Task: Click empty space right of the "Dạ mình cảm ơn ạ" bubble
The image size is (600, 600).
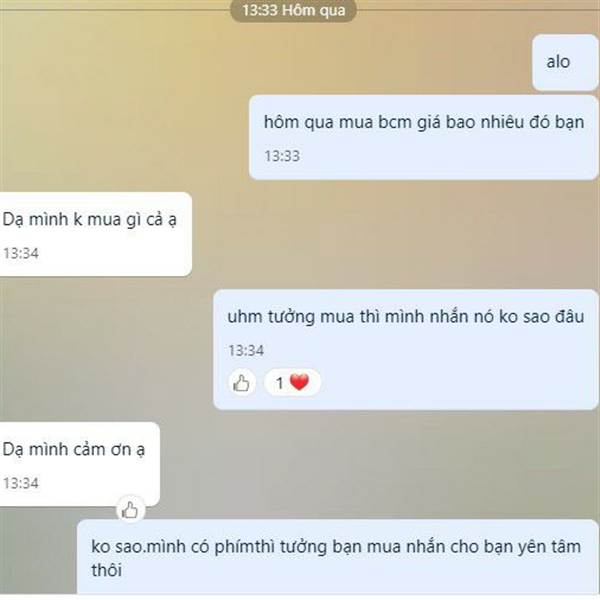Action: [344, 463]
